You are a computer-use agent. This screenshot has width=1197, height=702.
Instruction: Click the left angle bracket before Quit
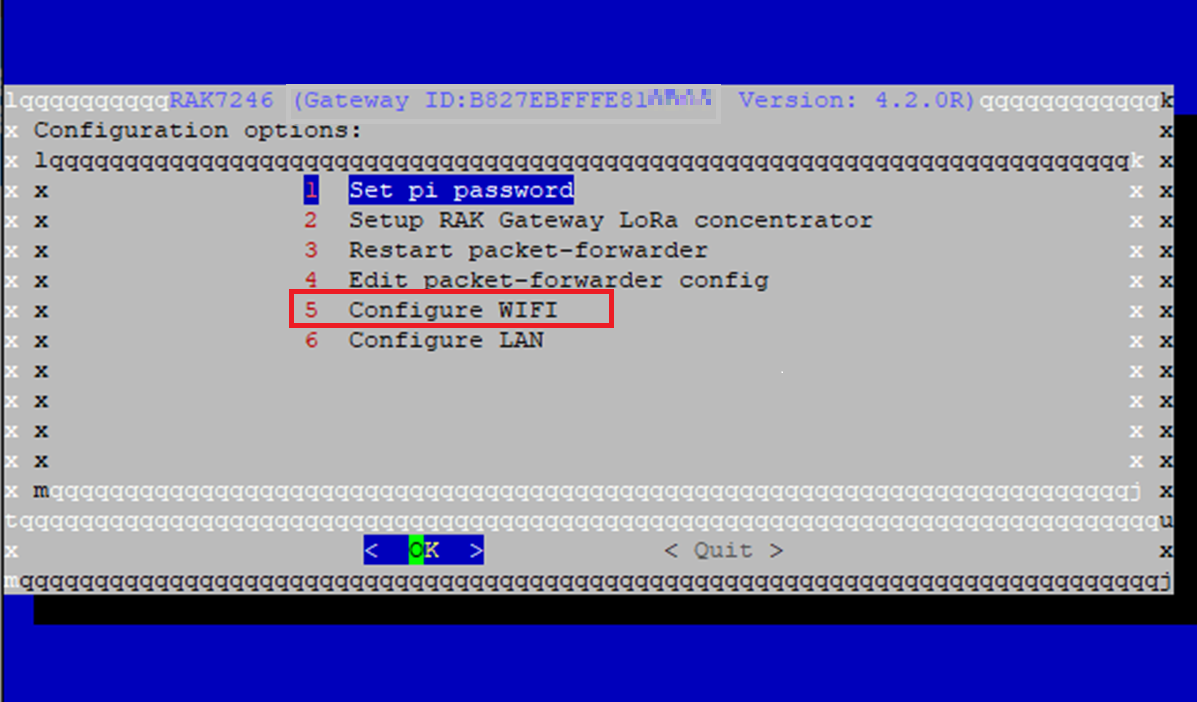click(671, 550)
